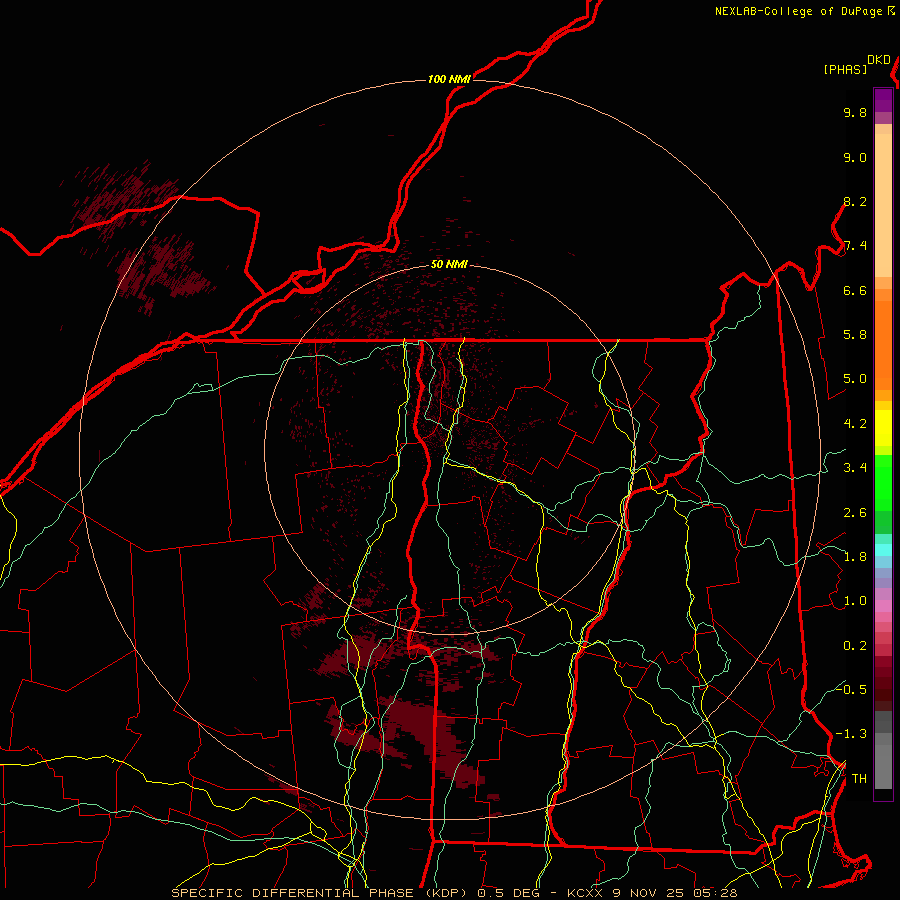Click the 9.0 scale value
The image size is (900, 900).
[x=855, y=157]
